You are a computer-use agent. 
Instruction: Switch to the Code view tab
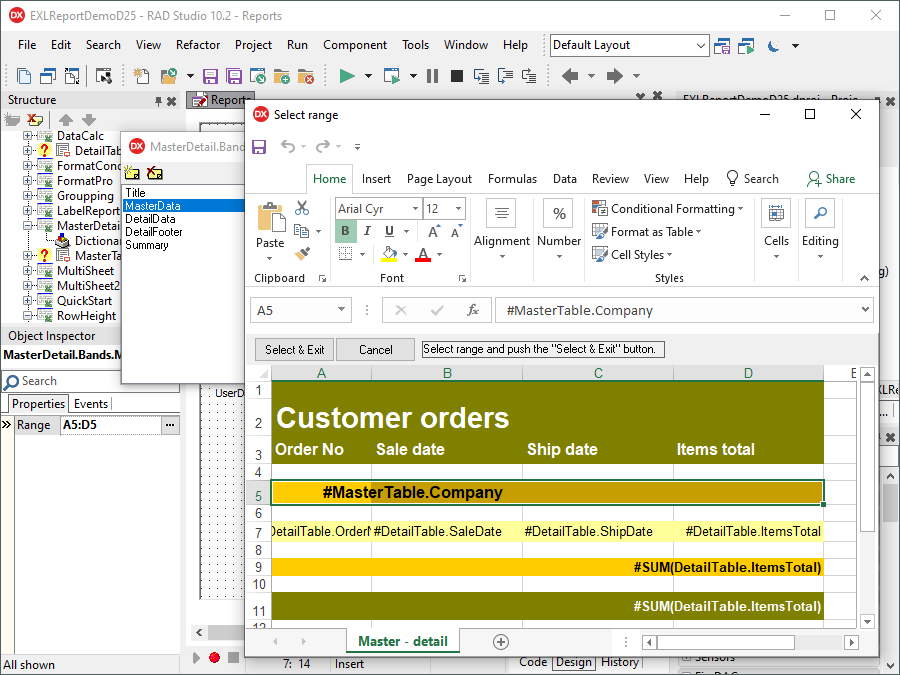533,662
